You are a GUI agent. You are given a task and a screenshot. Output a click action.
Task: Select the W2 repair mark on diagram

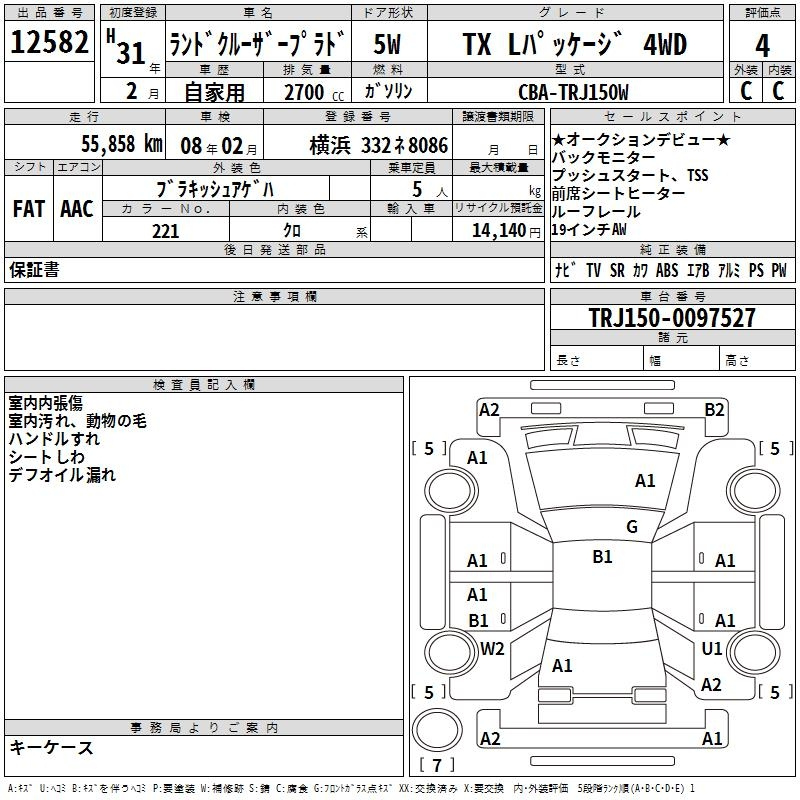click(x=492, y=648)
